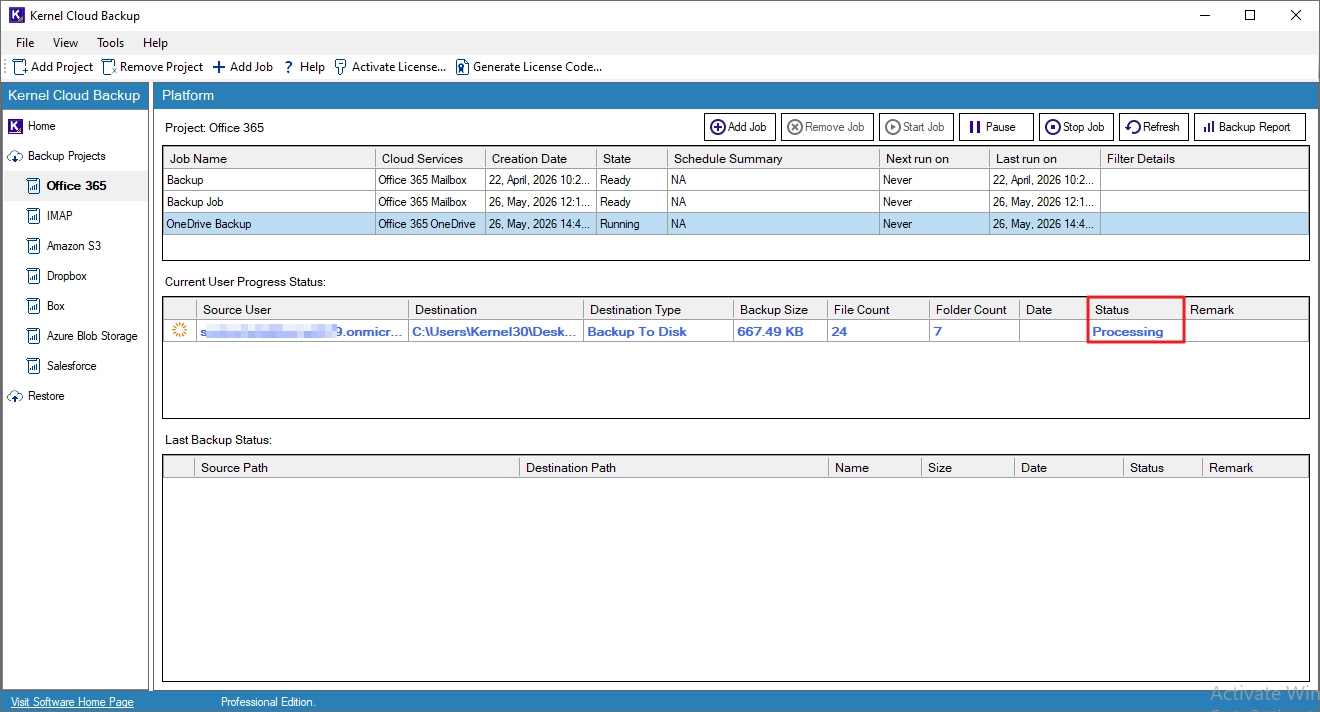
Task: Click the Generate License Code toolbar icon
Action: point(462,67)
